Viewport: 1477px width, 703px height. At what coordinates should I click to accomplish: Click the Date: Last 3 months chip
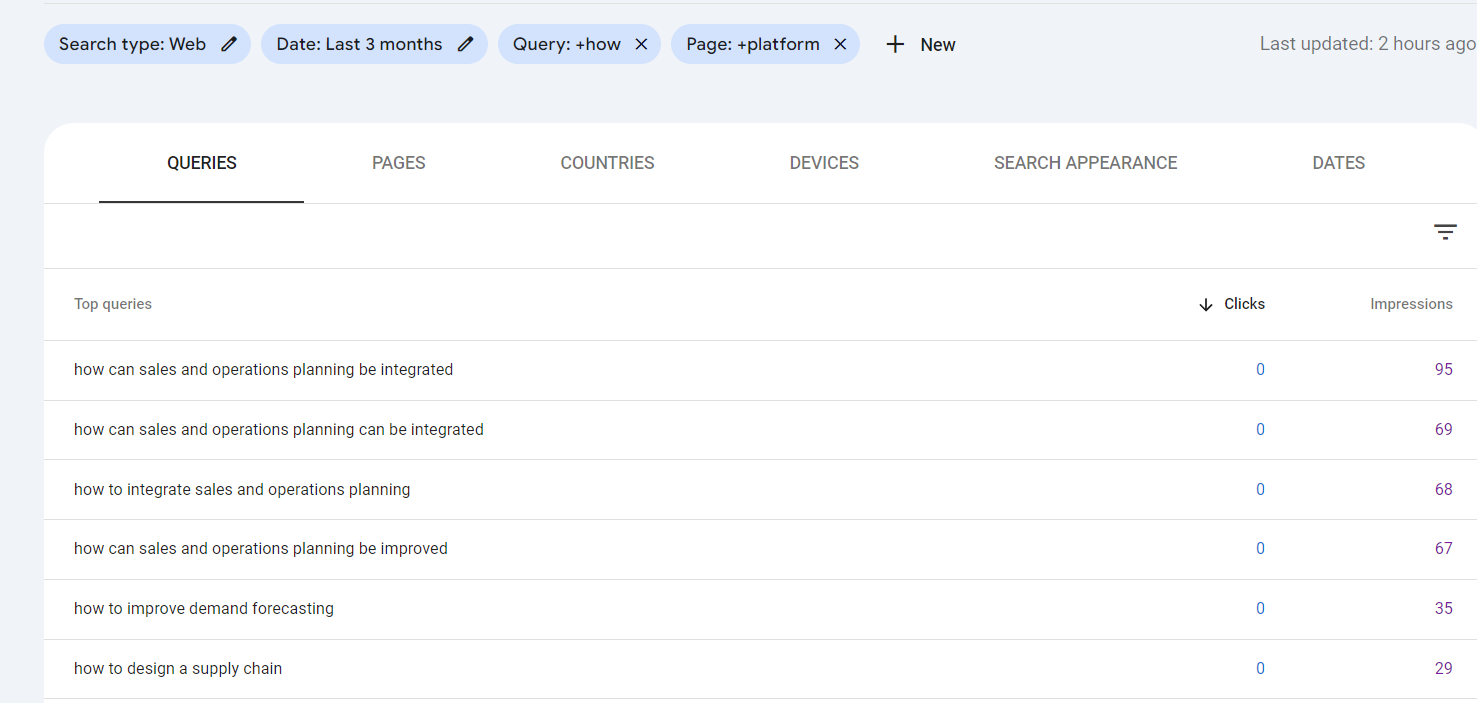click(374, 44)
